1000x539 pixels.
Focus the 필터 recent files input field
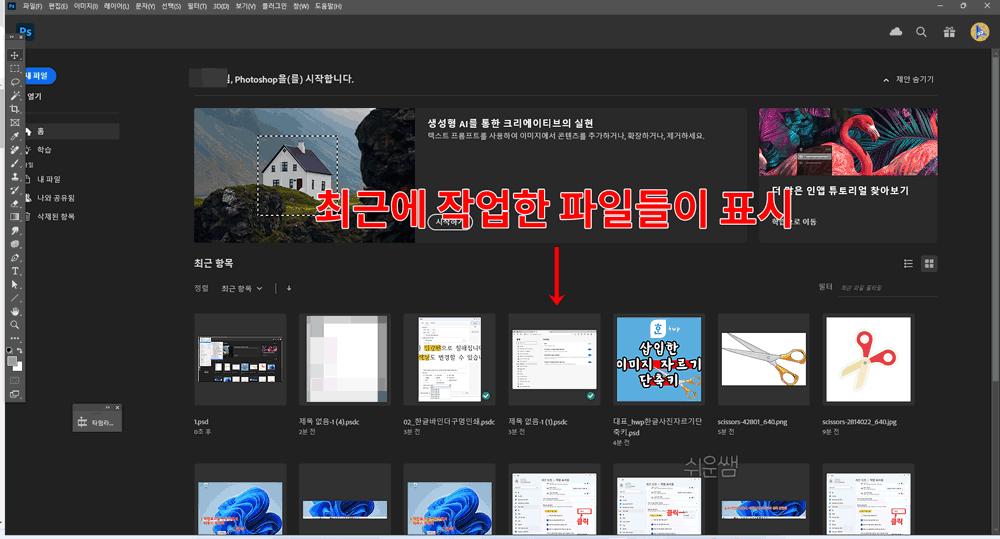tap(888, 288)
